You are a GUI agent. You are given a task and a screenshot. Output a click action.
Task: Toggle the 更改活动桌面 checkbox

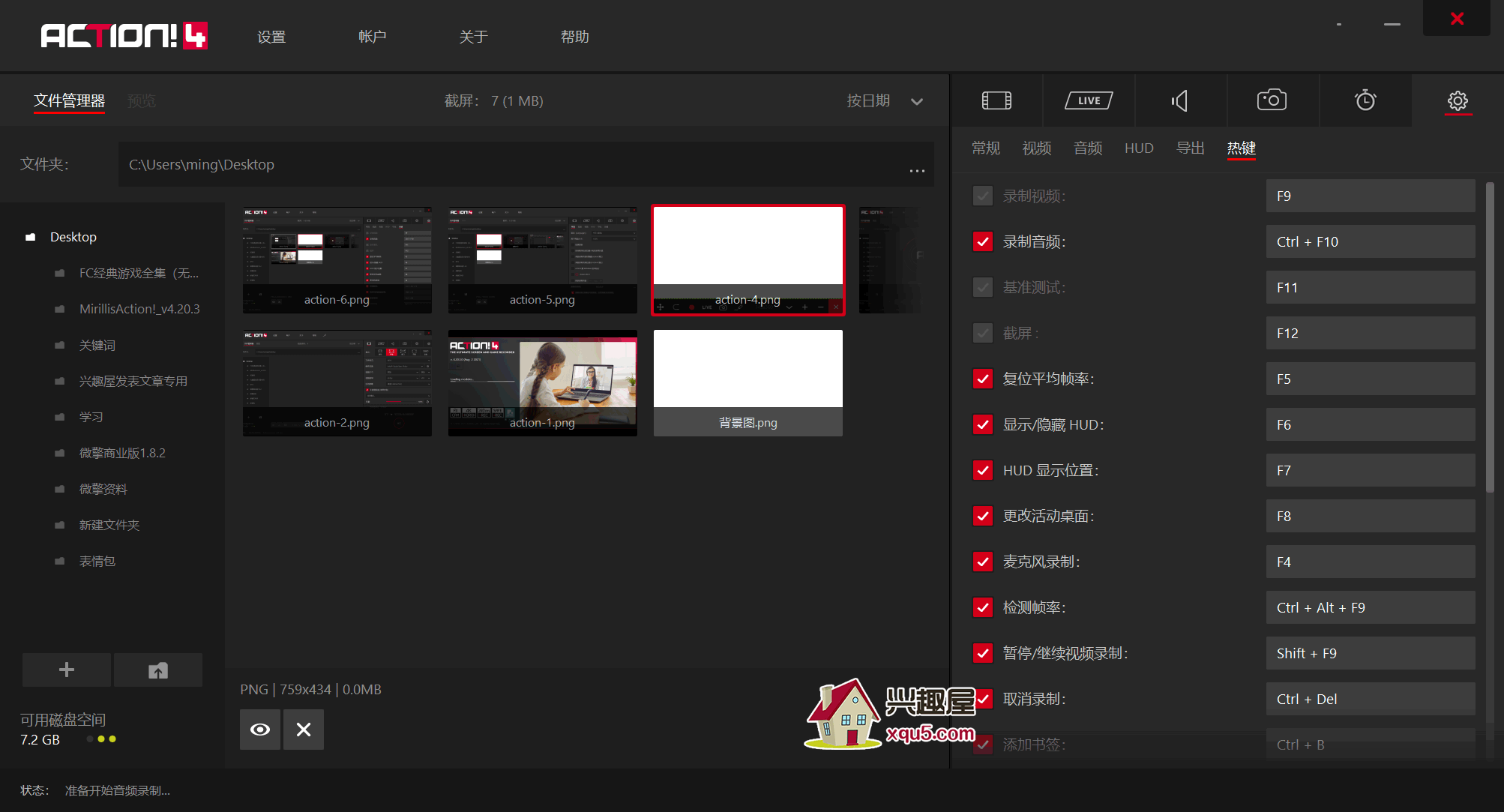[x=983, y=516]
